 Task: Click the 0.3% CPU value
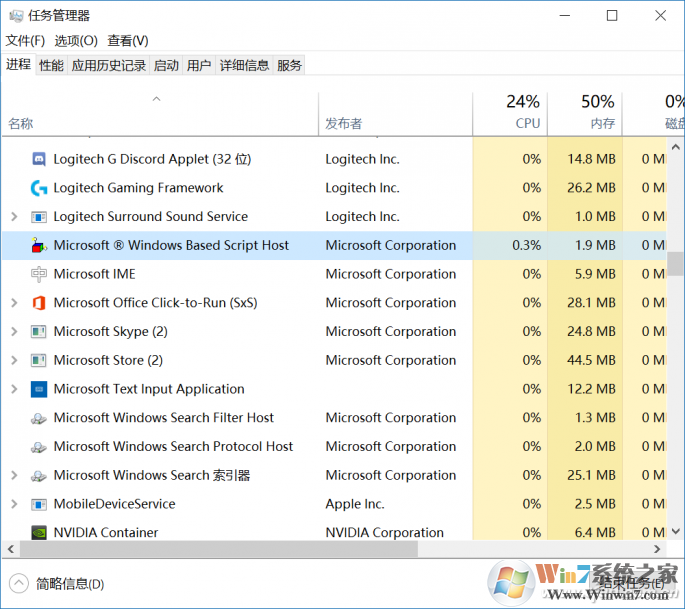(x=526, y=246)
